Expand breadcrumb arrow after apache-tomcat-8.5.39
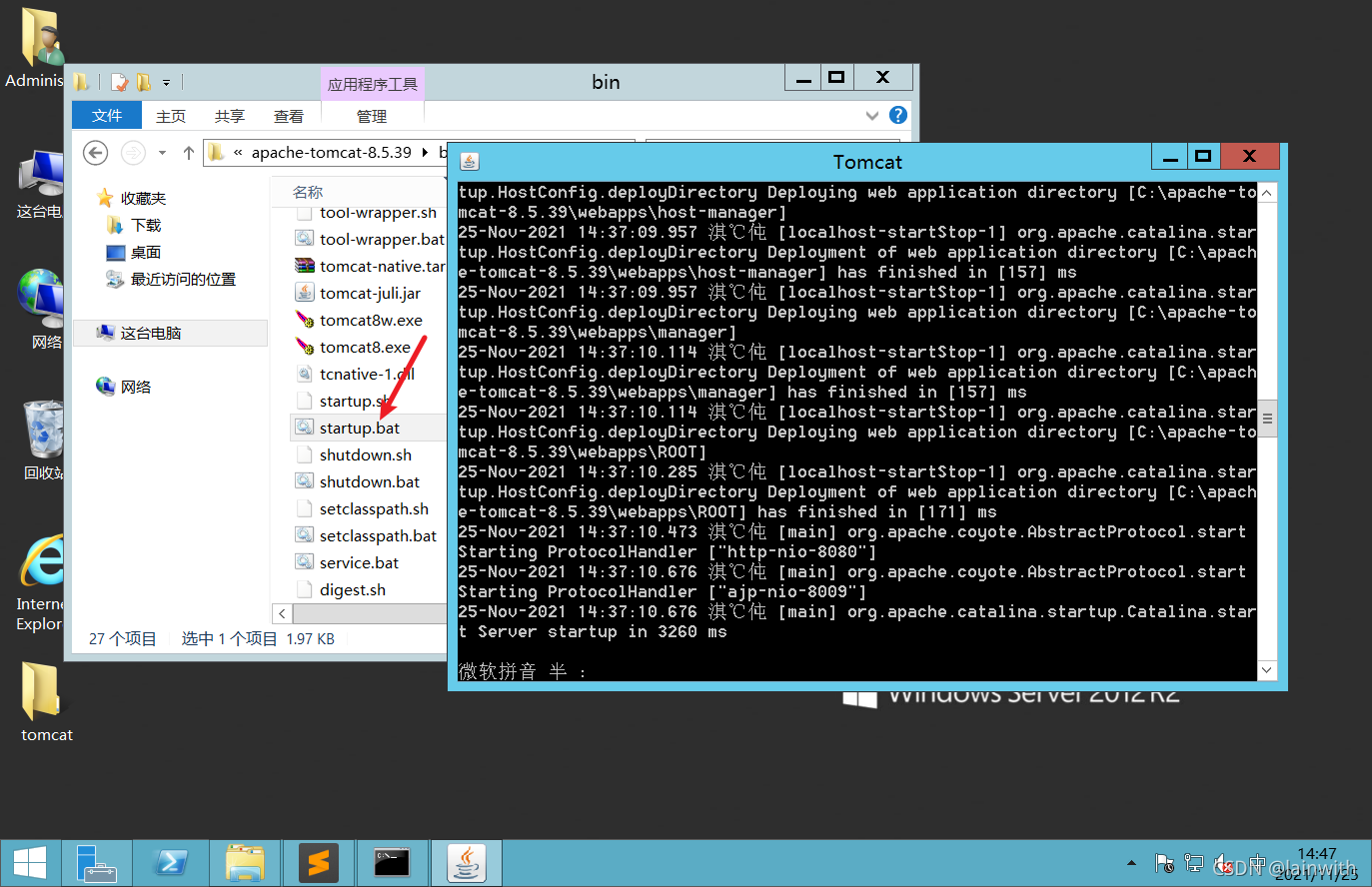The height and width of the screenshot is (887, 1372). click(425, 152)
